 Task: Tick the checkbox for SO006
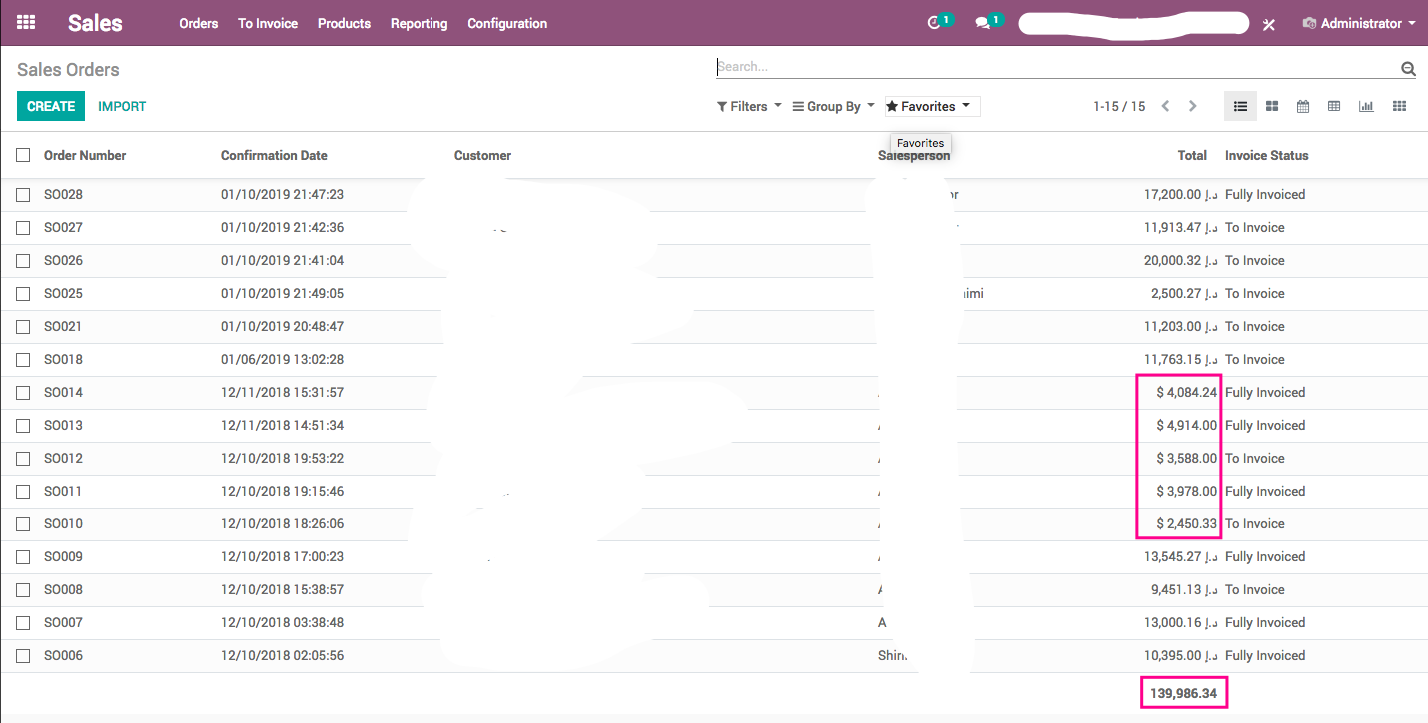(23, 656)
